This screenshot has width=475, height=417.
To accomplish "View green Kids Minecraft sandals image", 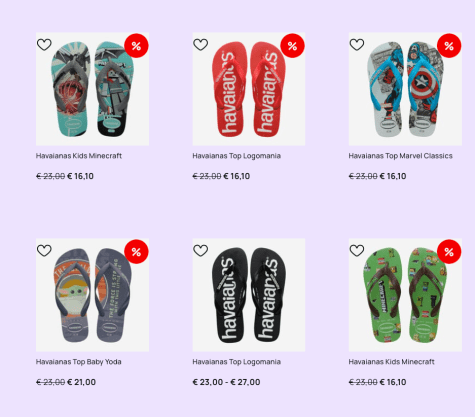I will pos(405,295).
